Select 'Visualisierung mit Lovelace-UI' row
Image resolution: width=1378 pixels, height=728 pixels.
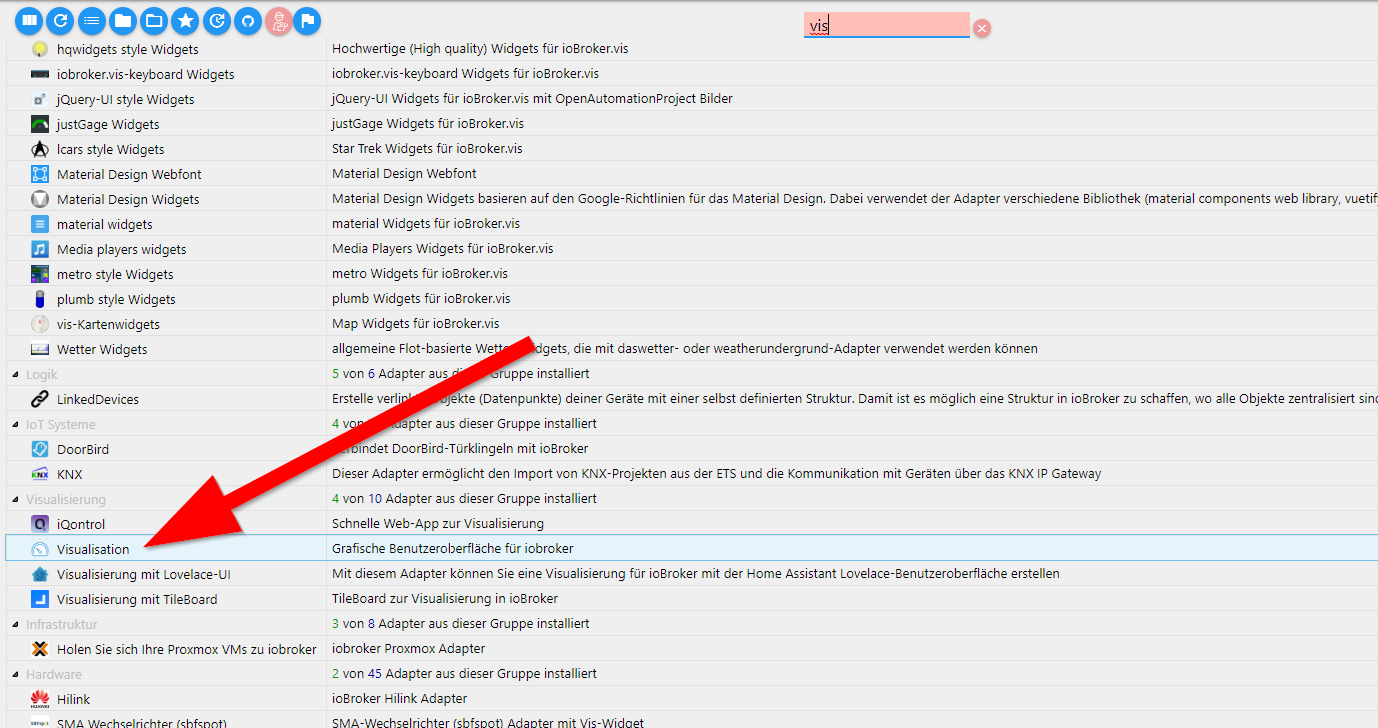tap(691, 574)
